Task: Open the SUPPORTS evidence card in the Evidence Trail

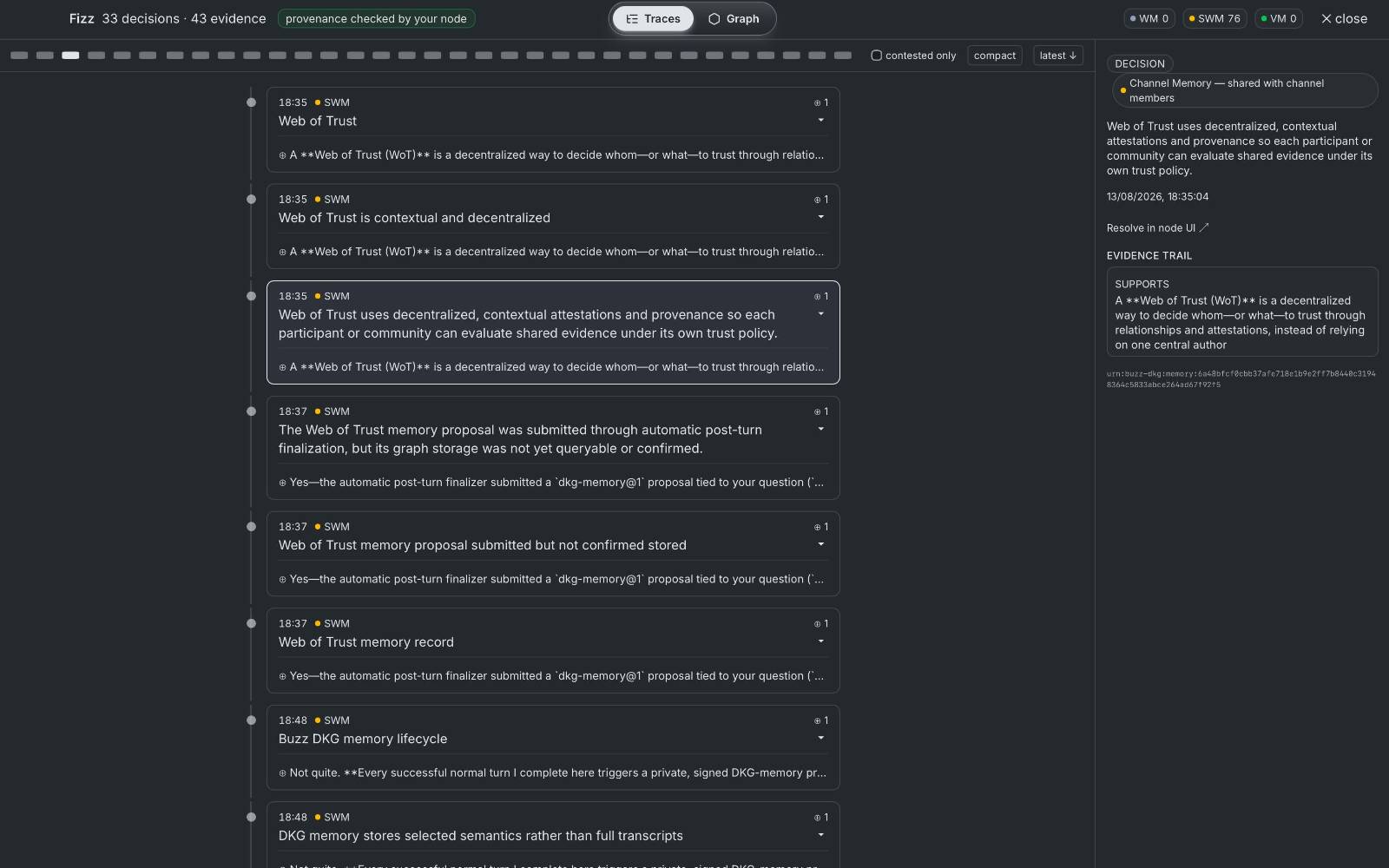Action: 1242,312
